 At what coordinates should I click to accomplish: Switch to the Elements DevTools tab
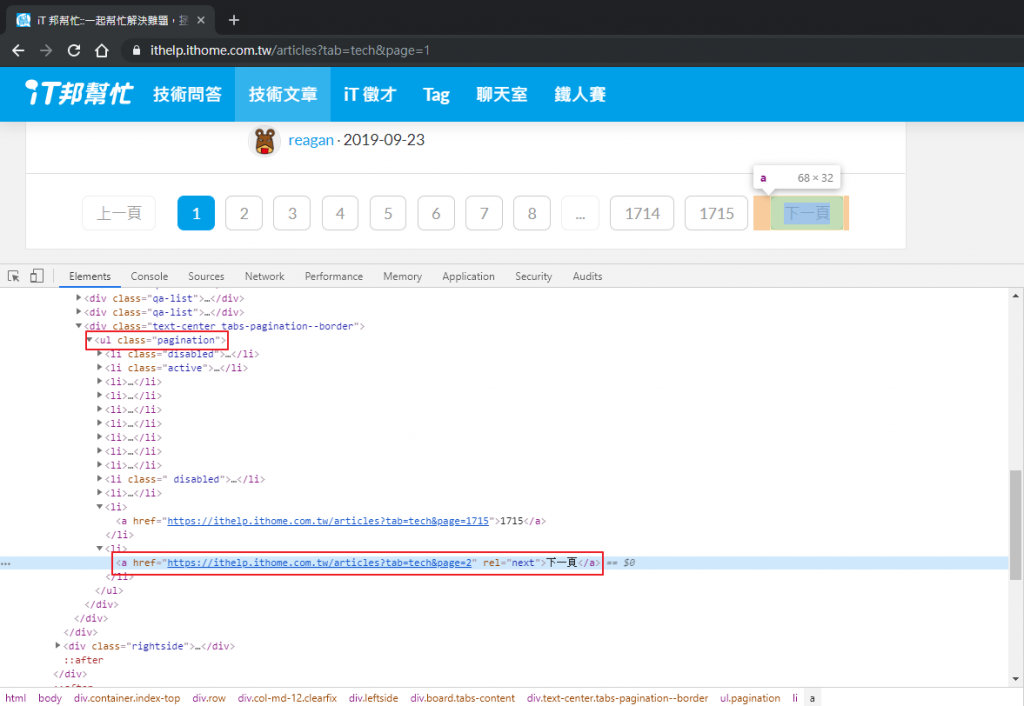pos(90,276)
